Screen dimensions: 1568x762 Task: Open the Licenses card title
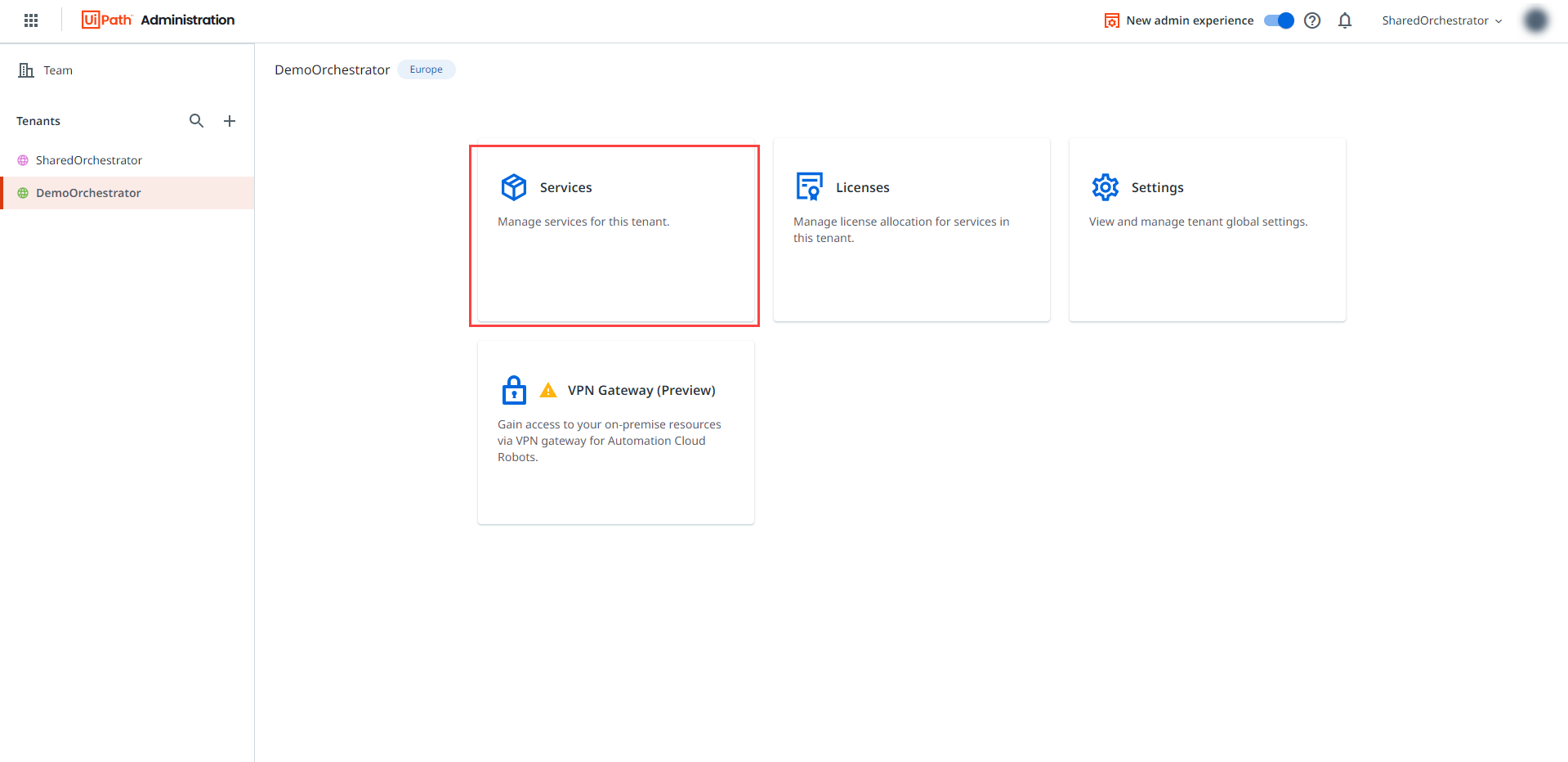tap(862, 187)
